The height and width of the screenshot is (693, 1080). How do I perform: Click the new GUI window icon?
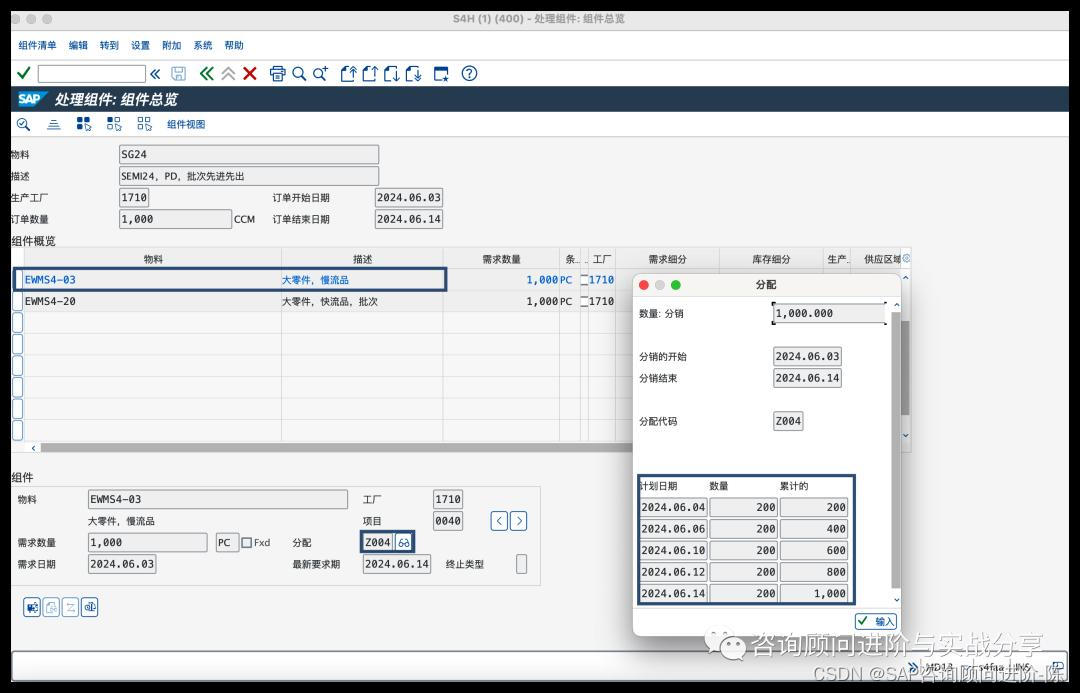(441, 74)
